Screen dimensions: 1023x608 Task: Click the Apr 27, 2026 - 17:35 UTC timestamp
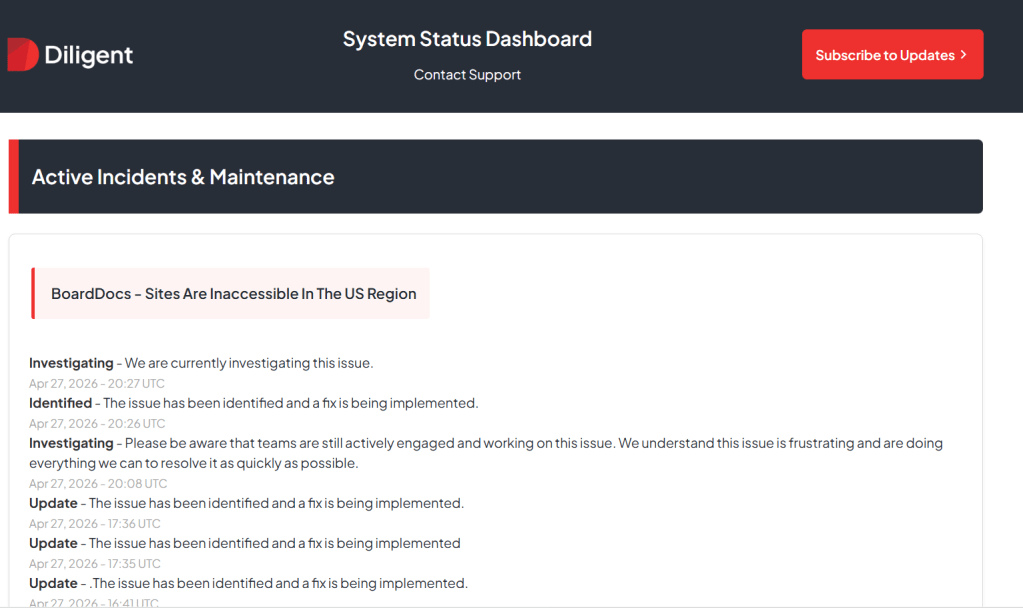[x=94, y=563]
